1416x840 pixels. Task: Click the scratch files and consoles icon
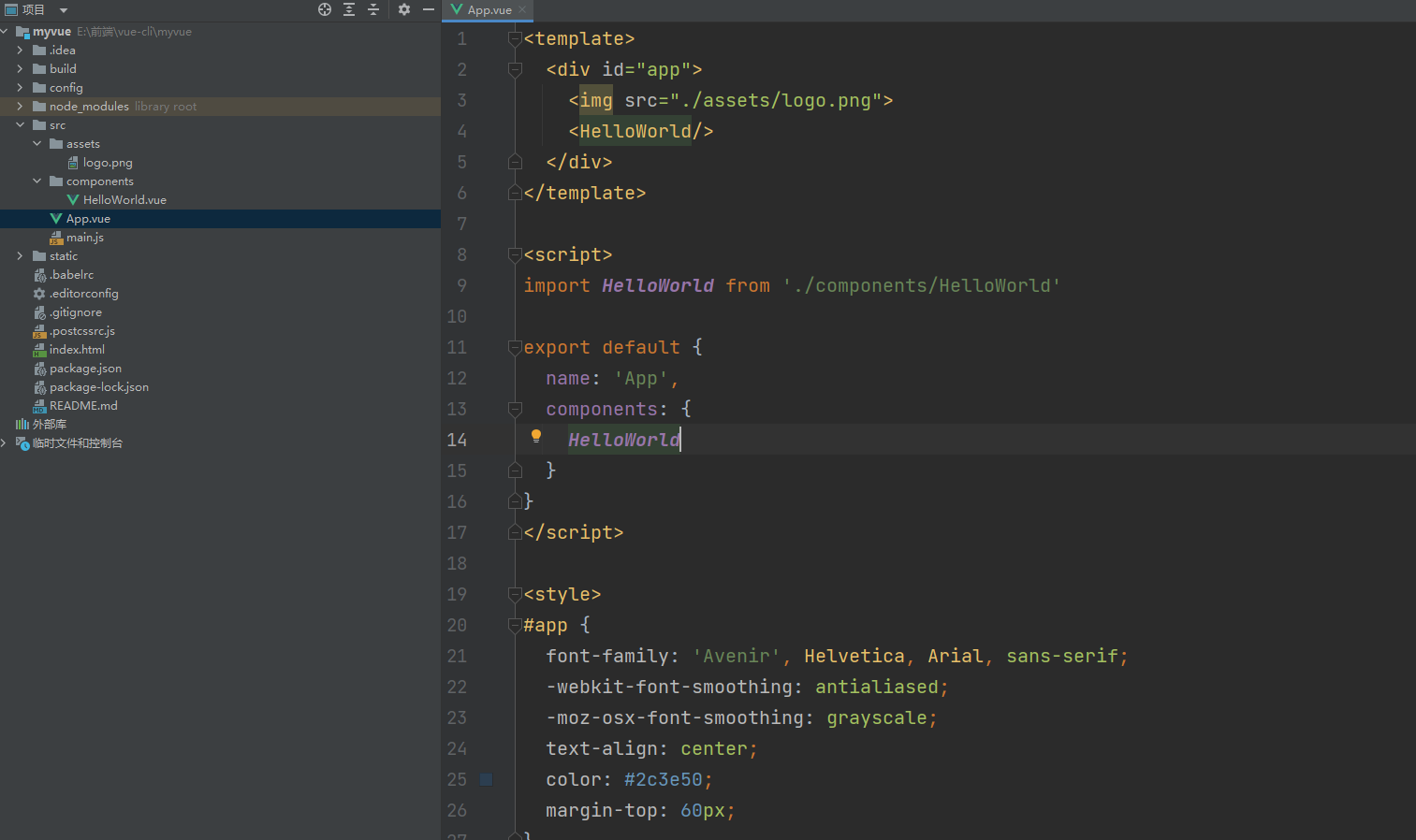point(22,443)
